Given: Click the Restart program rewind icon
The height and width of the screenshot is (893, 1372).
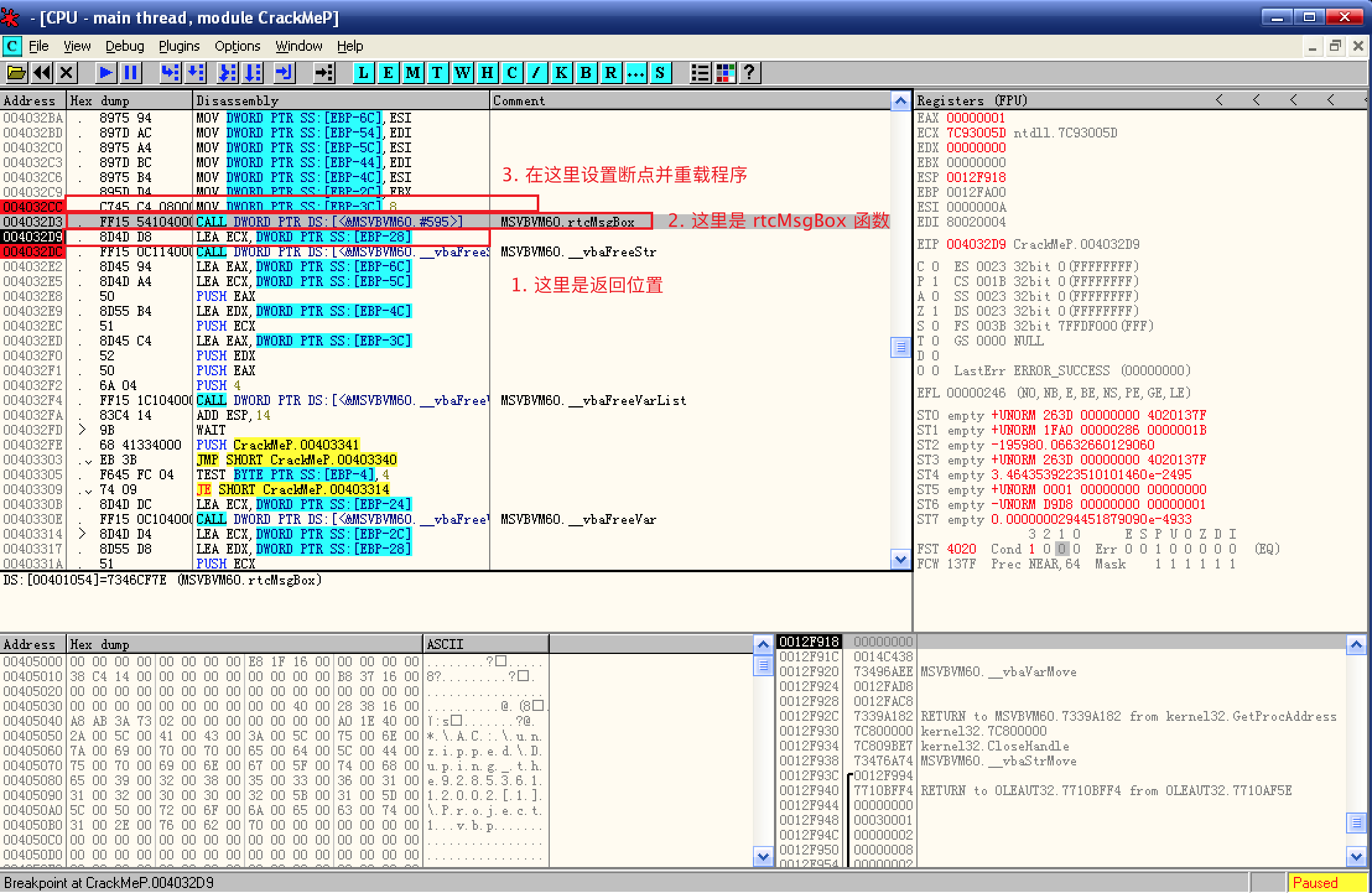Looking at the screenshot, I should click(42, 73).
